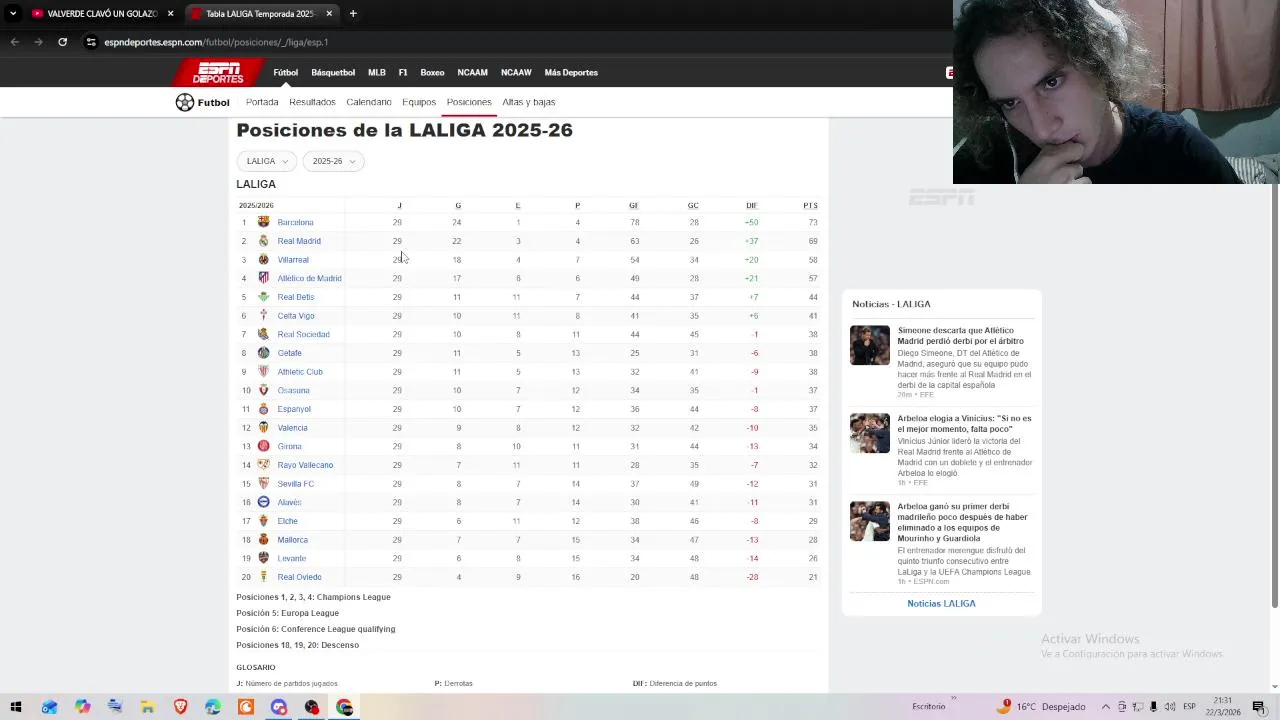Click the PTS column header
This screenshot has width=1280, height=720.
coord(810,206)
